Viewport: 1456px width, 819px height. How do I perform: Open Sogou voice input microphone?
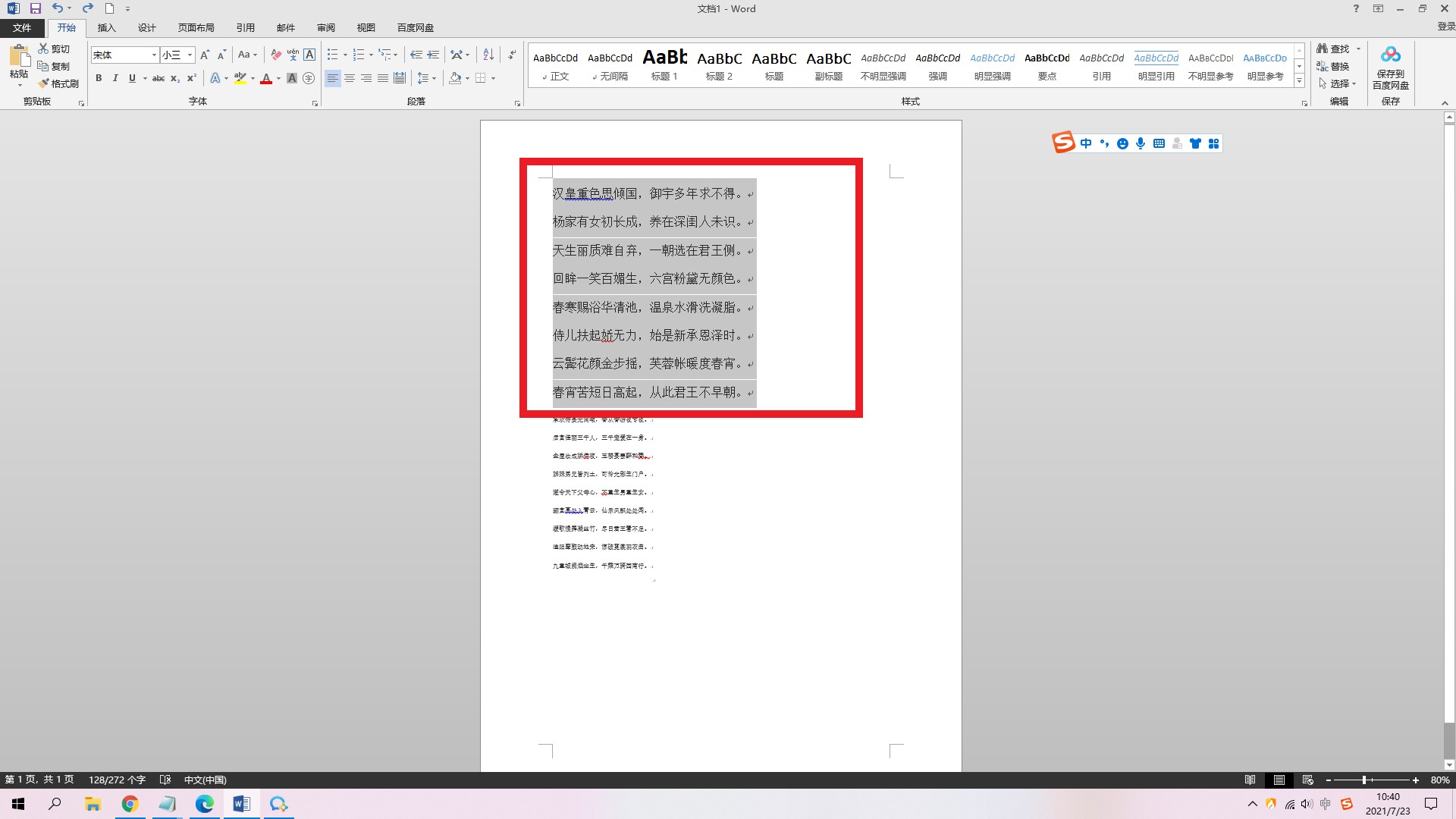click(1141, 143)
